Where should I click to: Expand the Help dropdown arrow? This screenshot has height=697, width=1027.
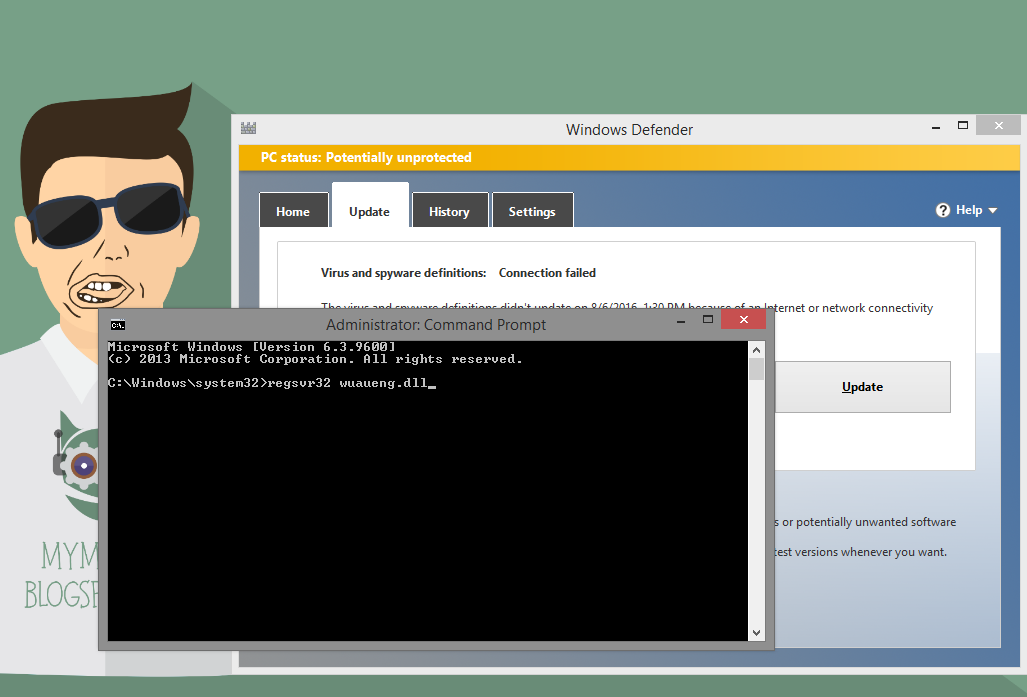pyautogui.click(x=993, y=211)
